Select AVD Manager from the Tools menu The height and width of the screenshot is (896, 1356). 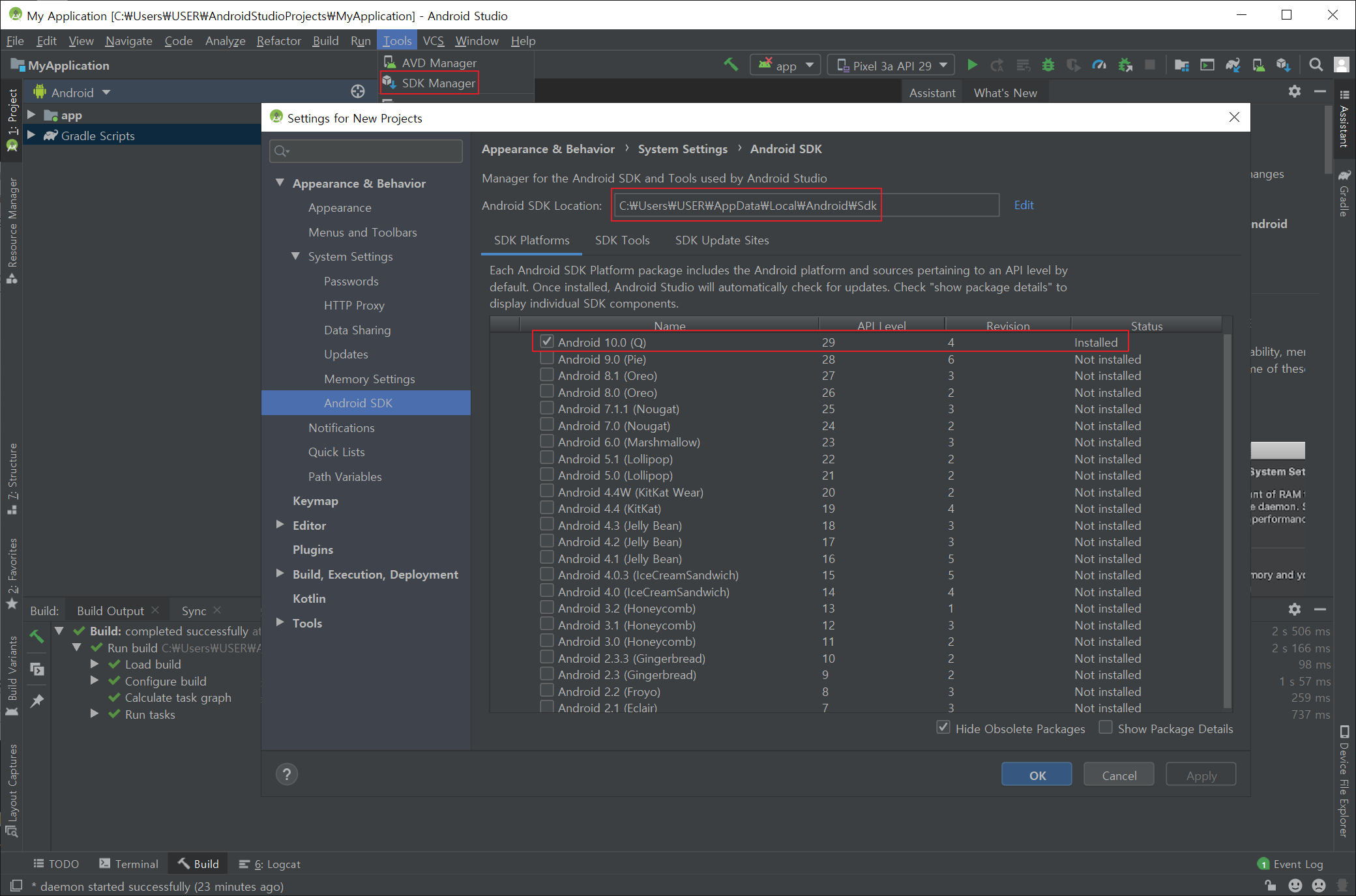point(430,63)
